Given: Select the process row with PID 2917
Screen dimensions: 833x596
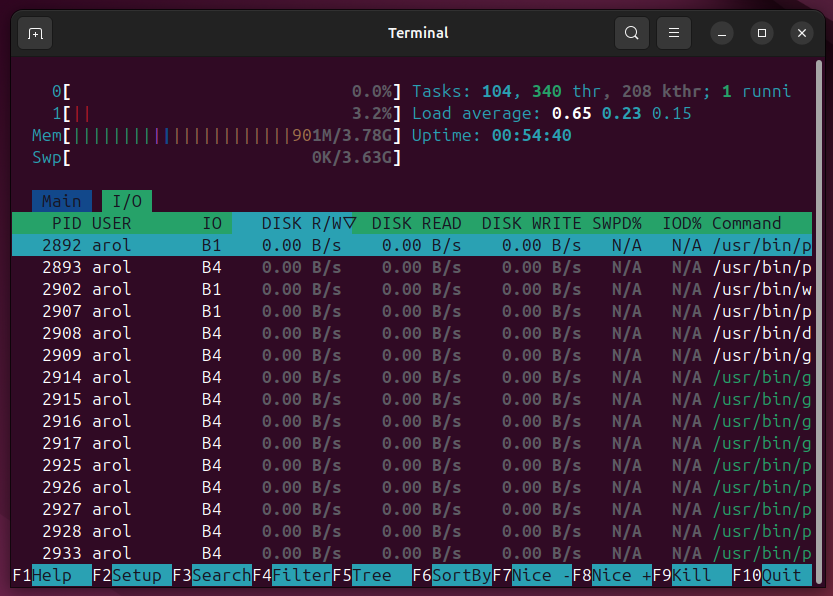Looking at the screenshot, I should (x=412, y=444).
